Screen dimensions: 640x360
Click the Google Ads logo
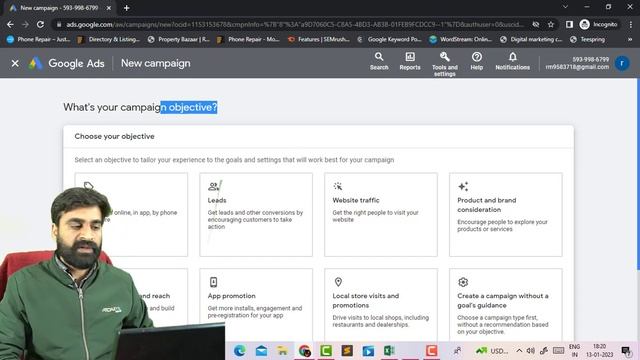(x=67, y=63)
